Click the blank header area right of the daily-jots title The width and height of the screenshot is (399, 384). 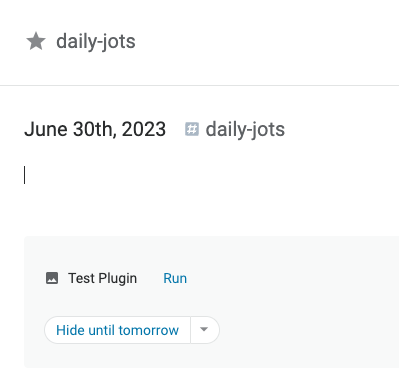tap(267, 42)
